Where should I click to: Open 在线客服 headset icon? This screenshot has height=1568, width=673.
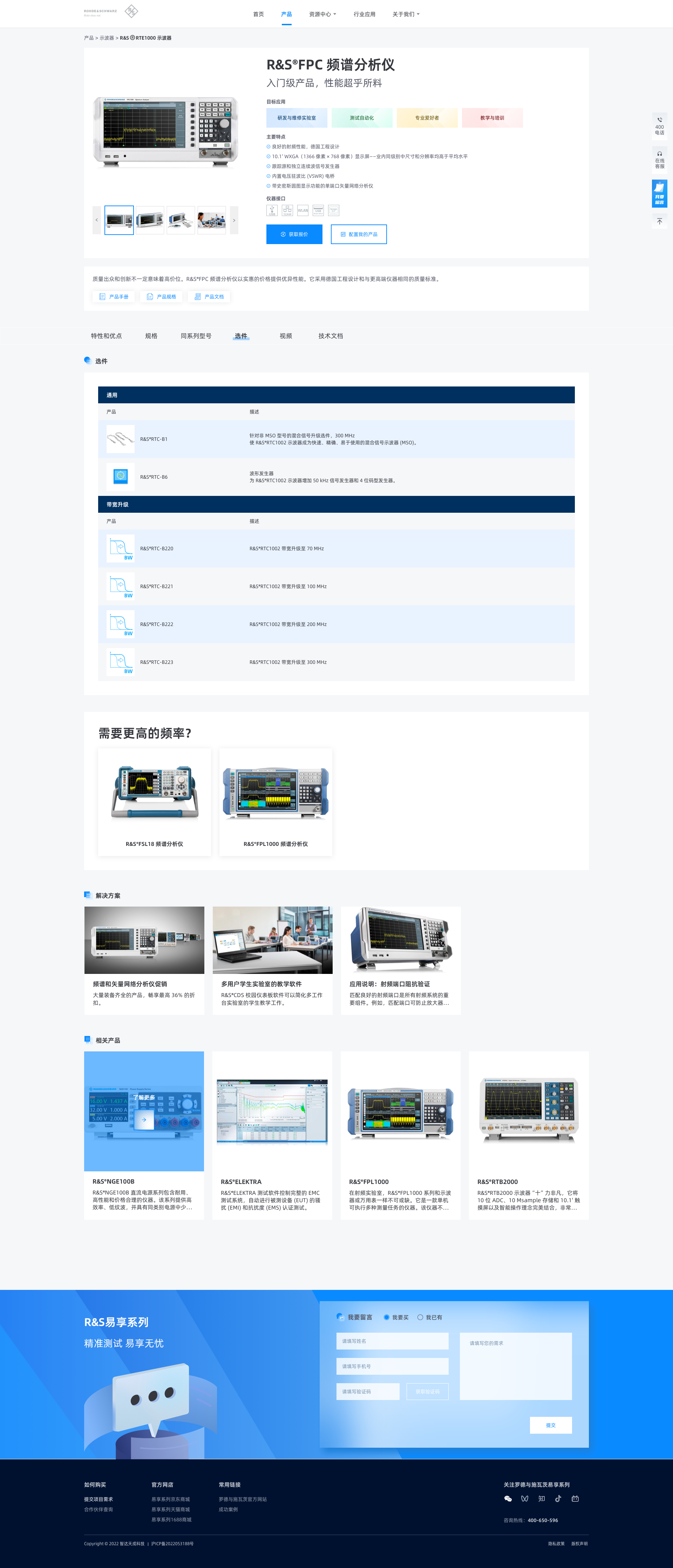659,154
